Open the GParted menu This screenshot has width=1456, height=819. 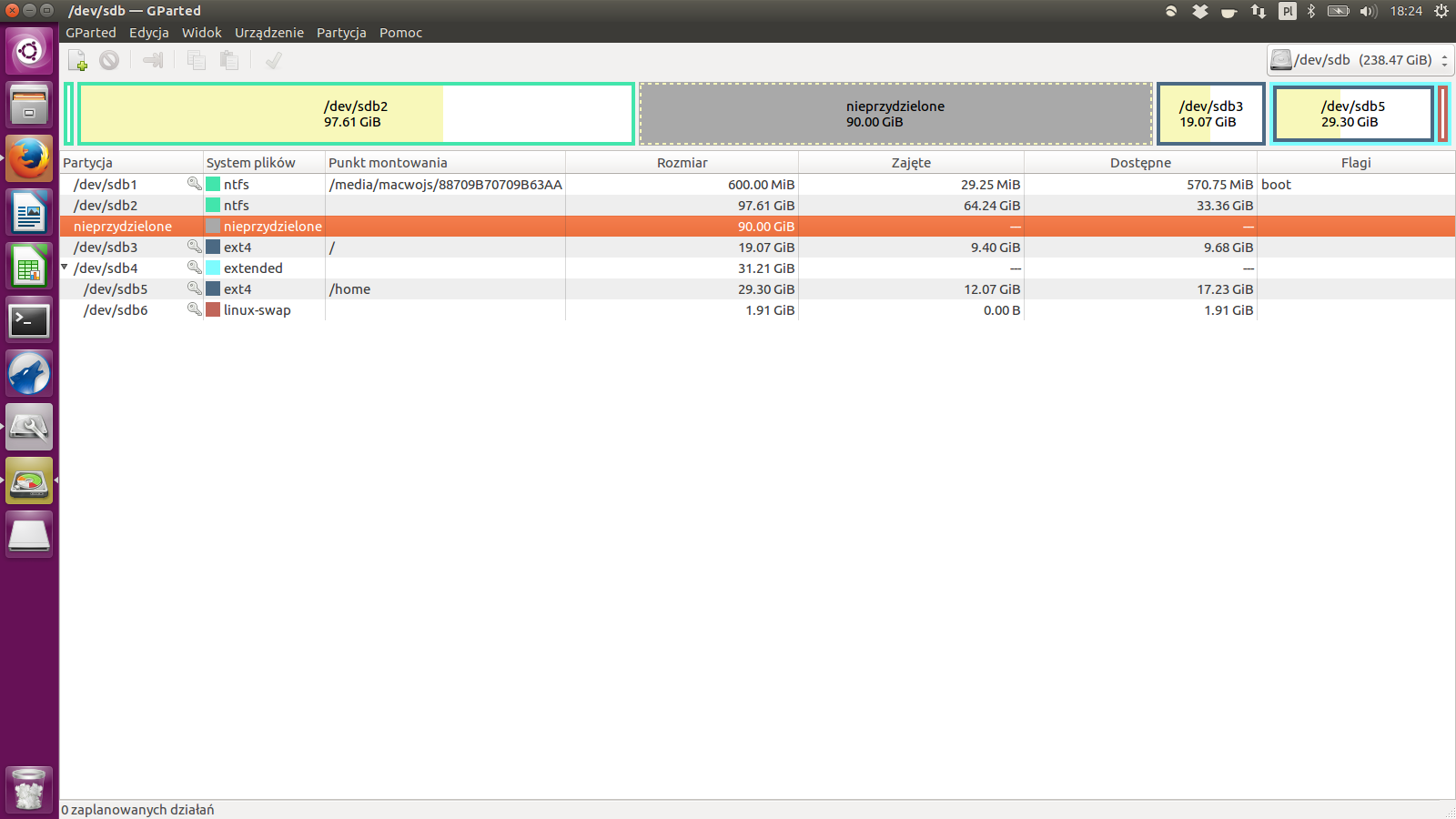pyautogui.click(x=91, y=33)
